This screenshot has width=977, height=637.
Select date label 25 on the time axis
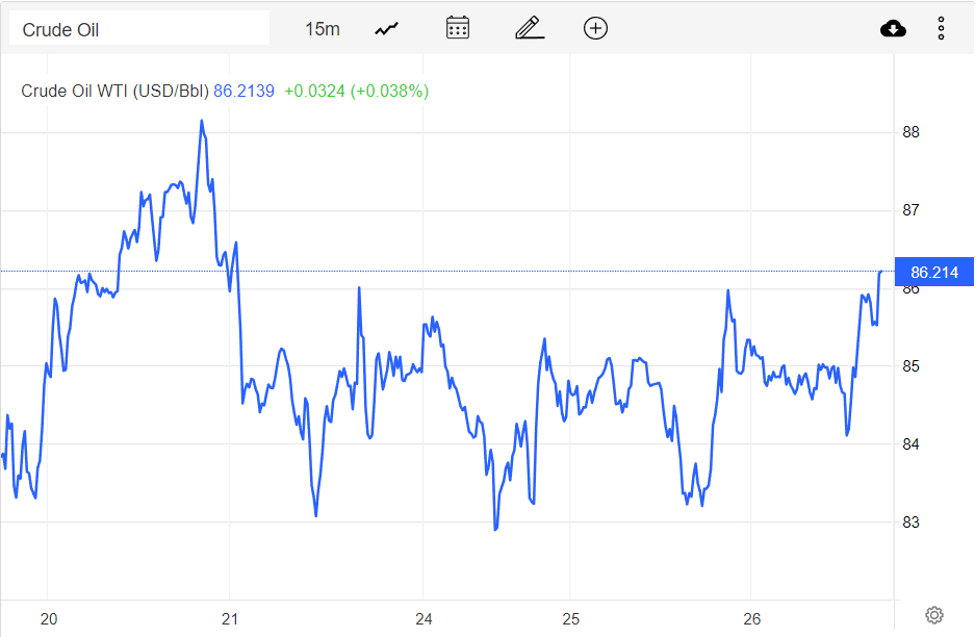tap(570, 617)
